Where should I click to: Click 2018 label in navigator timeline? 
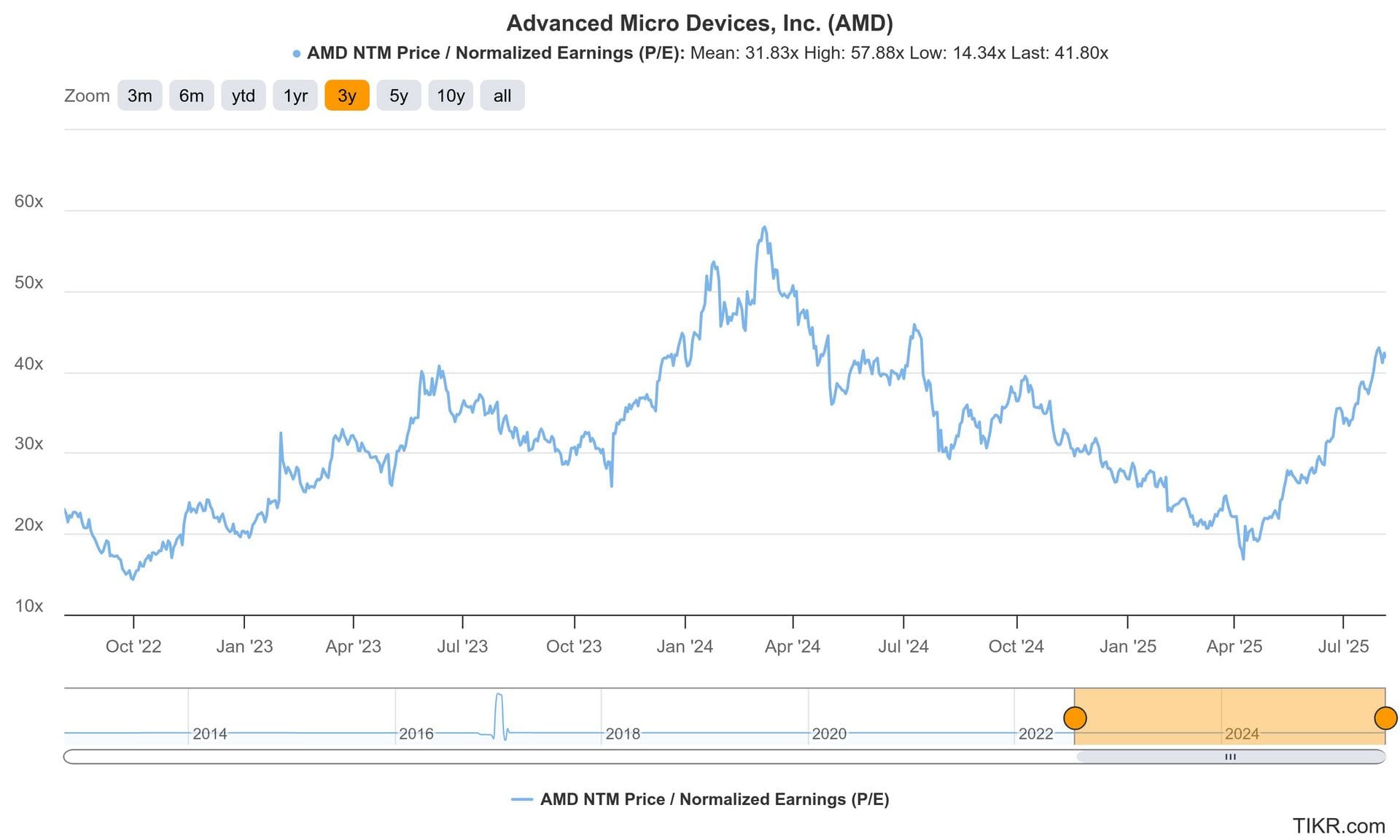pos(623,734)
